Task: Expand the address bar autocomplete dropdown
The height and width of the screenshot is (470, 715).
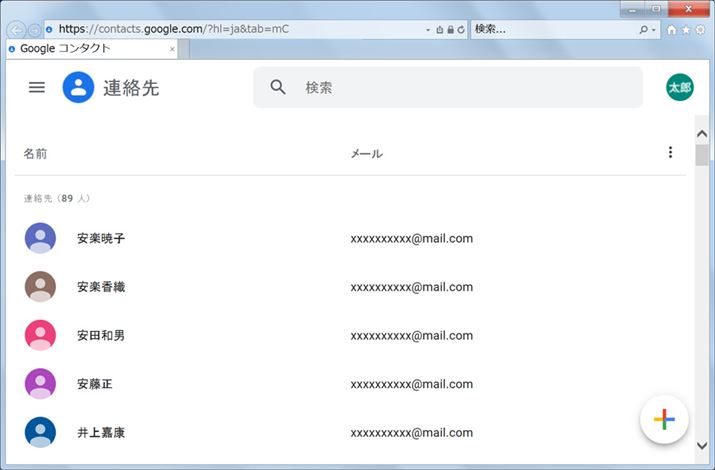Action: [x=428, y=30]
